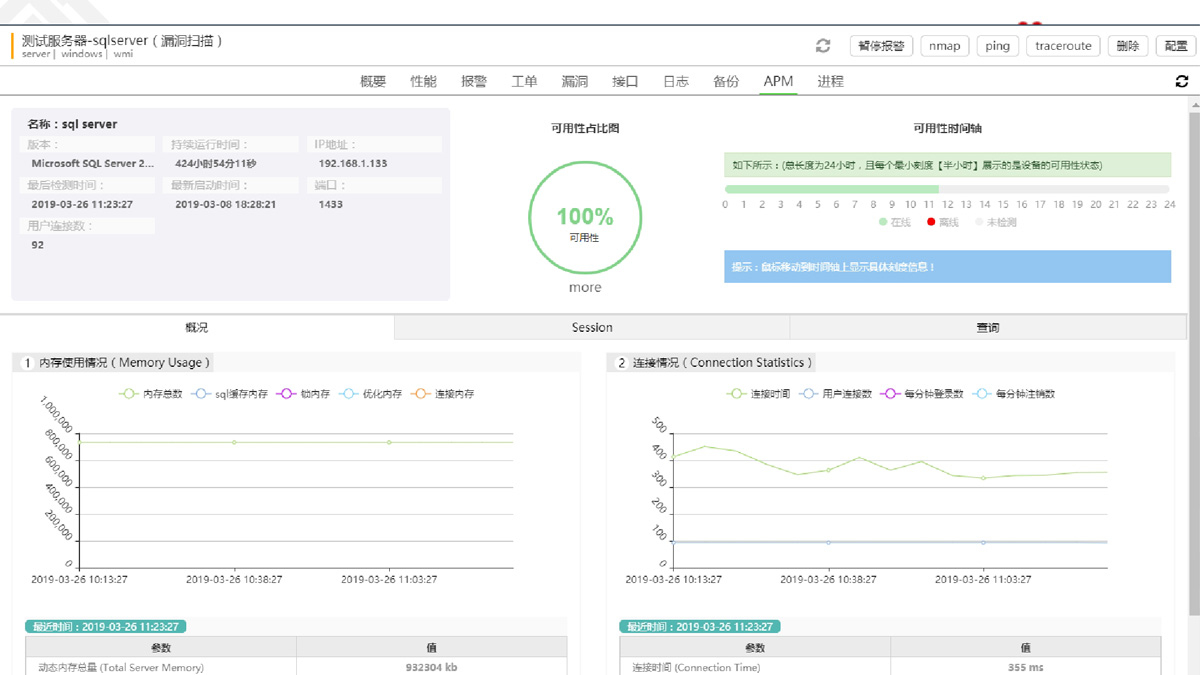This screenshot has height=675, width=1200.
Task: Click last start time 2019-03-08 18:28:21
Action: click(225, 204)
